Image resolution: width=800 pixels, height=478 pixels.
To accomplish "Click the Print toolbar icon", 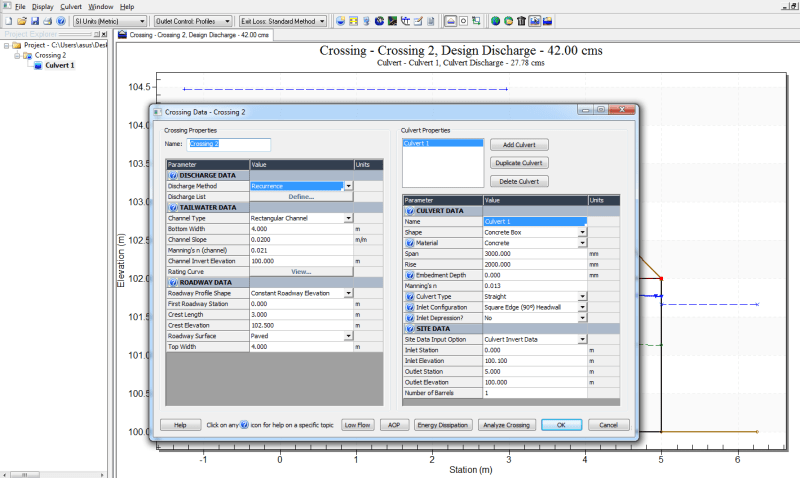I will click(x=47, y=21).
